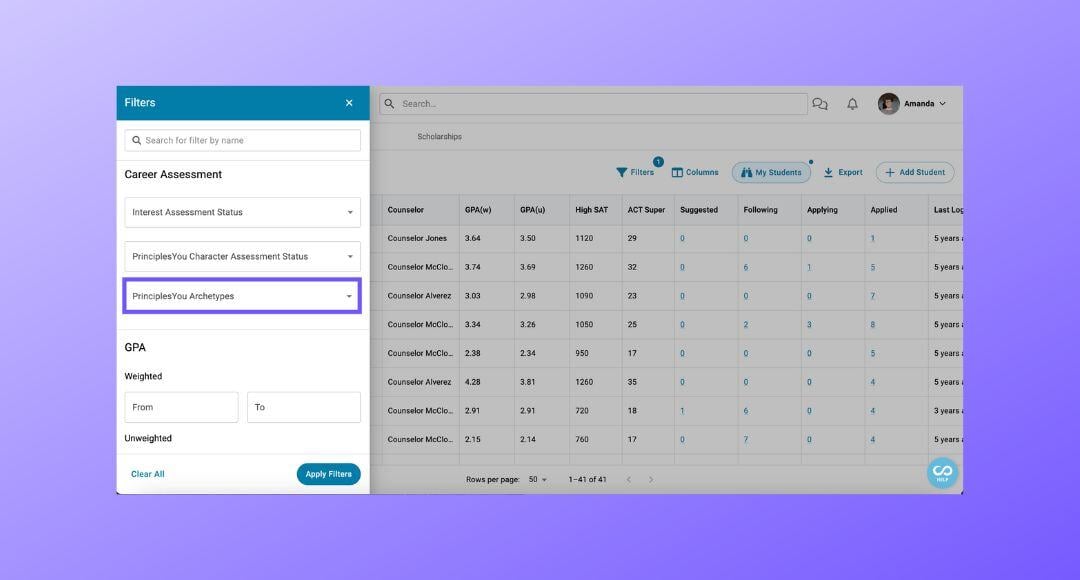Sort by High SAT column header
Screen dimensions: 1080x580
[592, 210]
